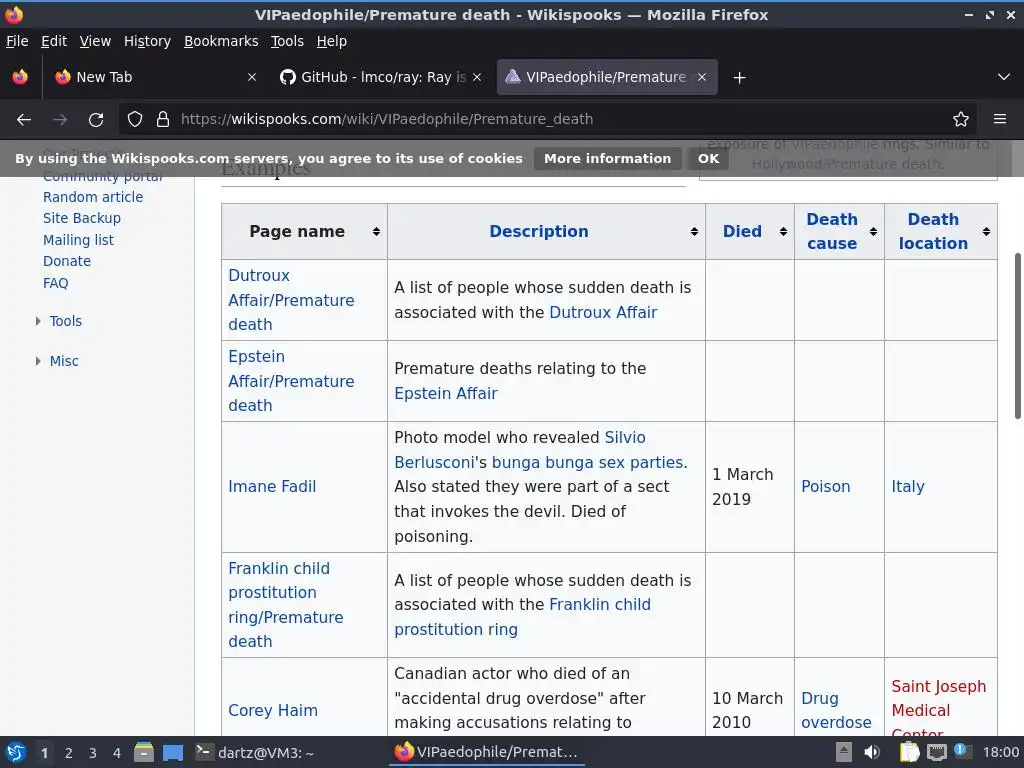Sort table by Description arrows

click(694, 232)
